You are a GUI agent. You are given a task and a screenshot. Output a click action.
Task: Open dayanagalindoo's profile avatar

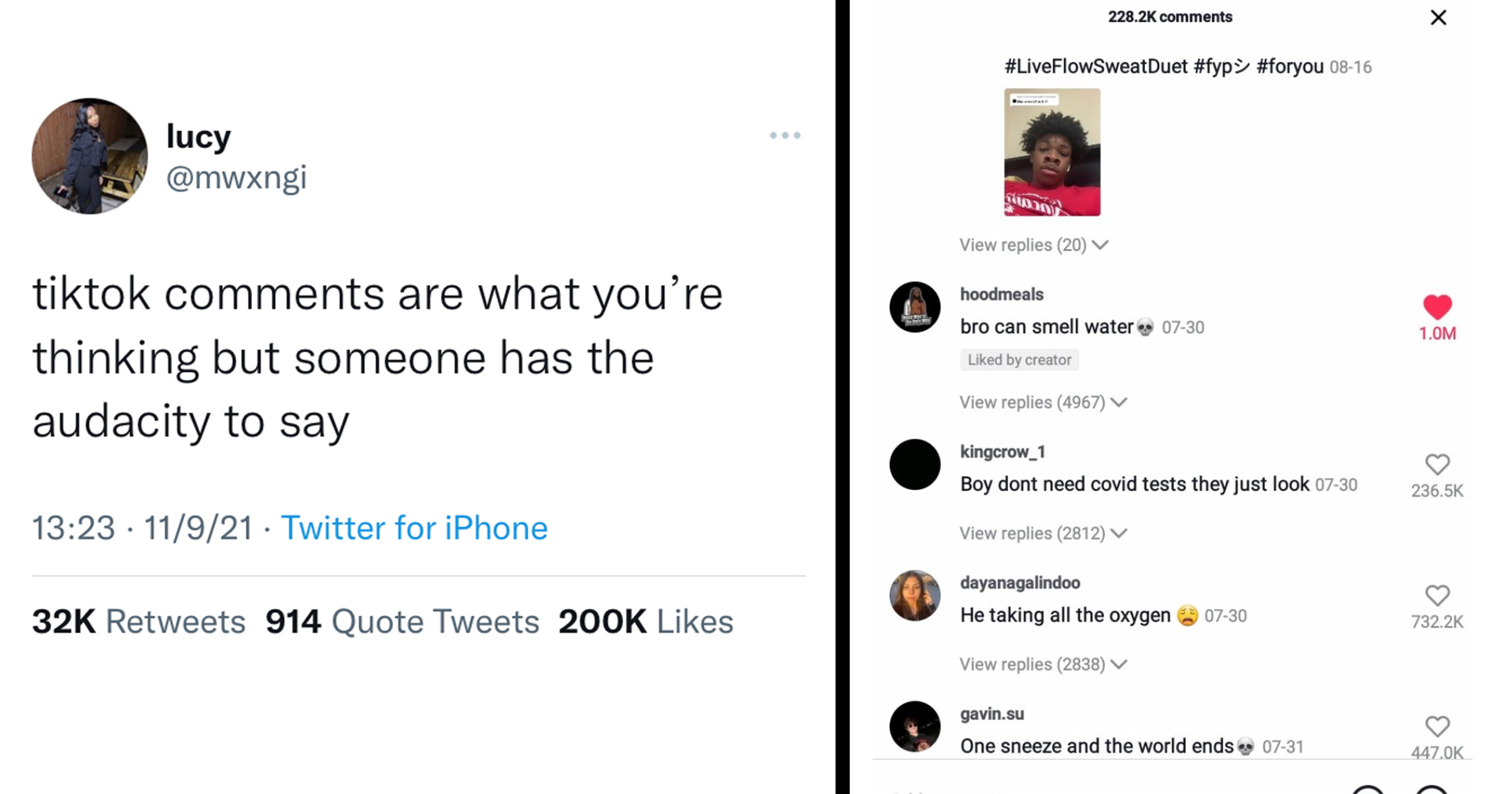click(x=915, y=595)
